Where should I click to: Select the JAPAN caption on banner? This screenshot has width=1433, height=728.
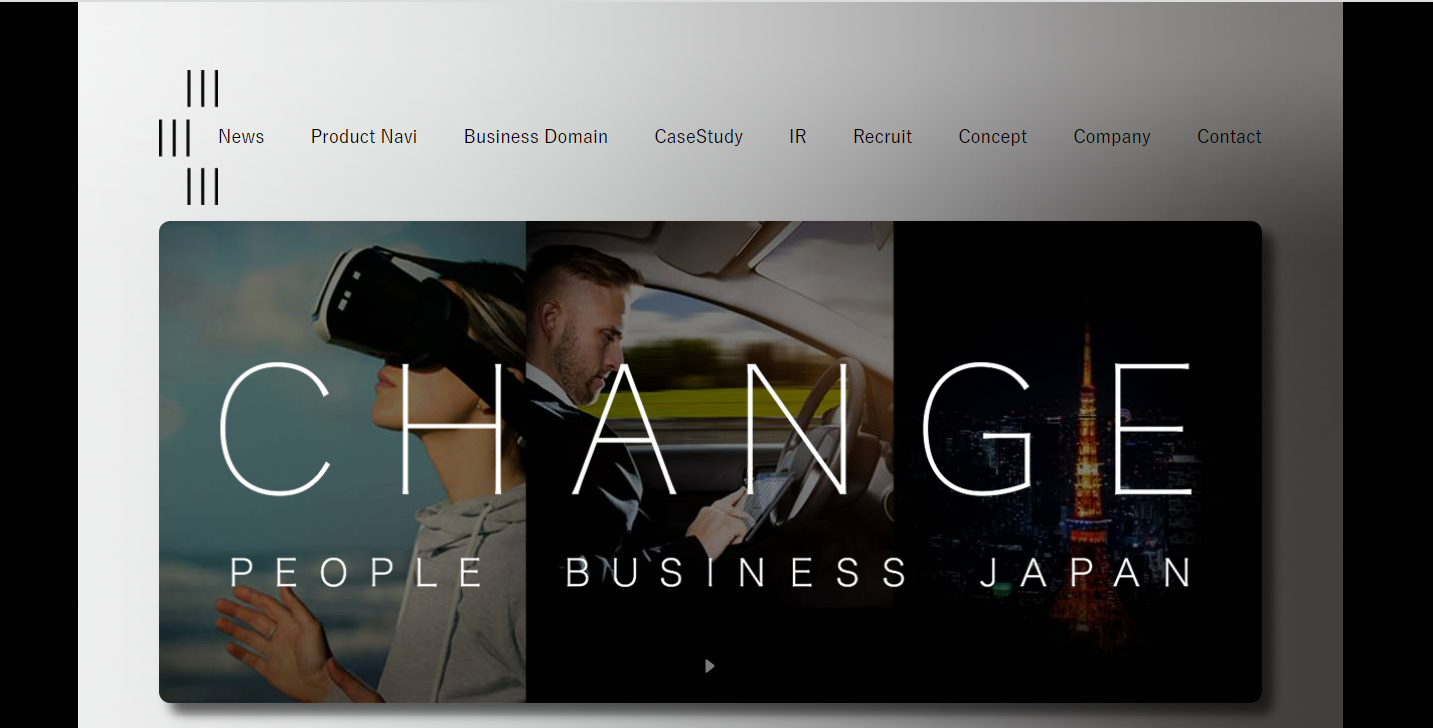point(1086,573)
